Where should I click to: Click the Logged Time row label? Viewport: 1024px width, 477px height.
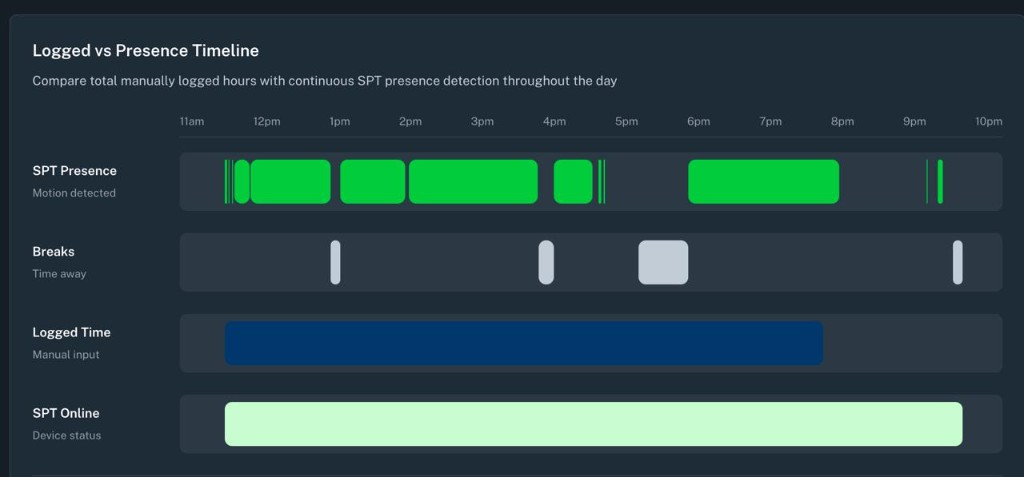71,333
